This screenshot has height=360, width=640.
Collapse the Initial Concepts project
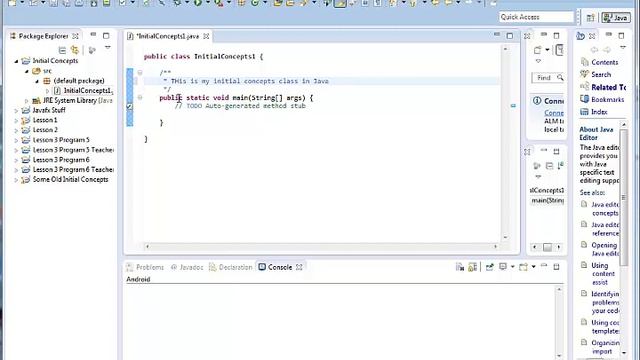pos(16,61)
